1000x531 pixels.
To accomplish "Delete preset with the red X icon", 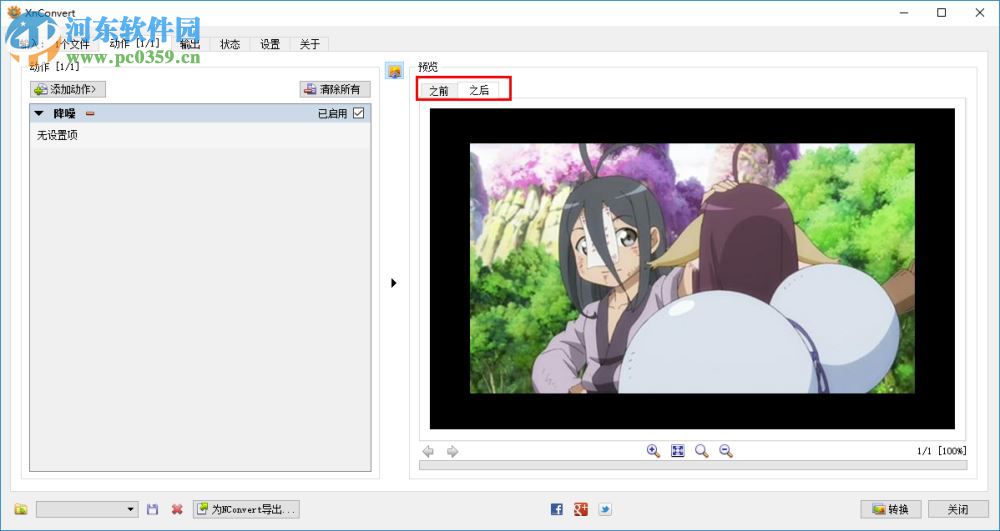I will 177,509.
